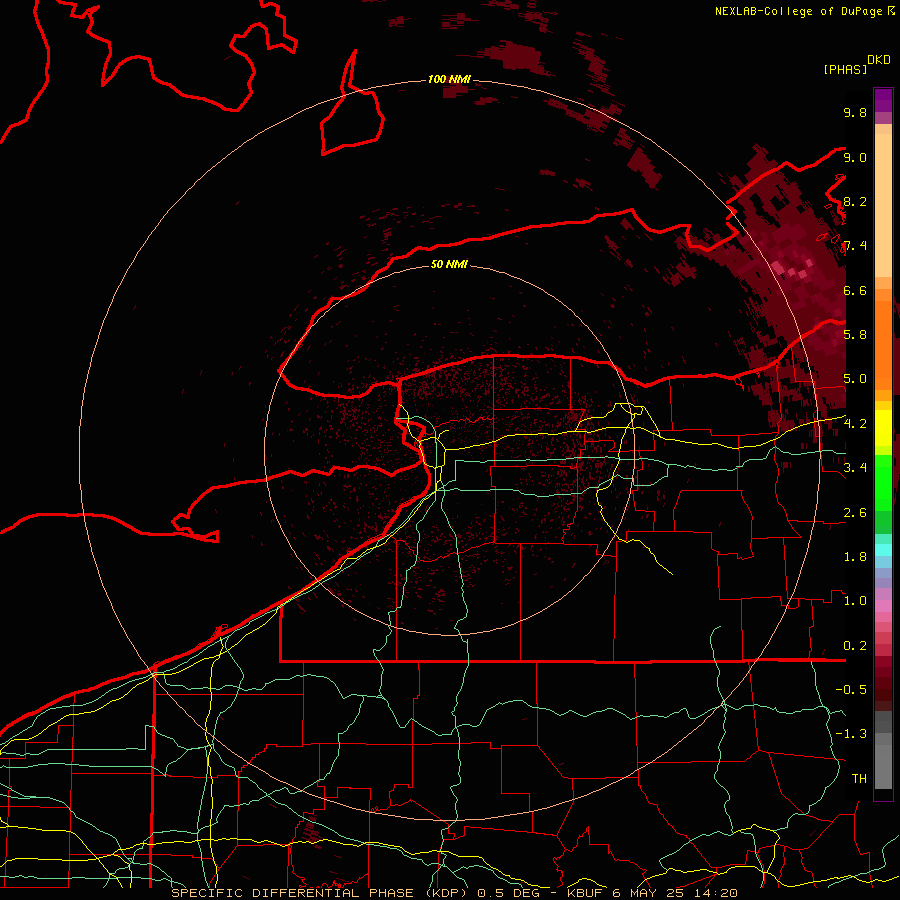Screen dimensions: 900x900
Task: Pick the pink band on the color bar
Action: [883, 606]
